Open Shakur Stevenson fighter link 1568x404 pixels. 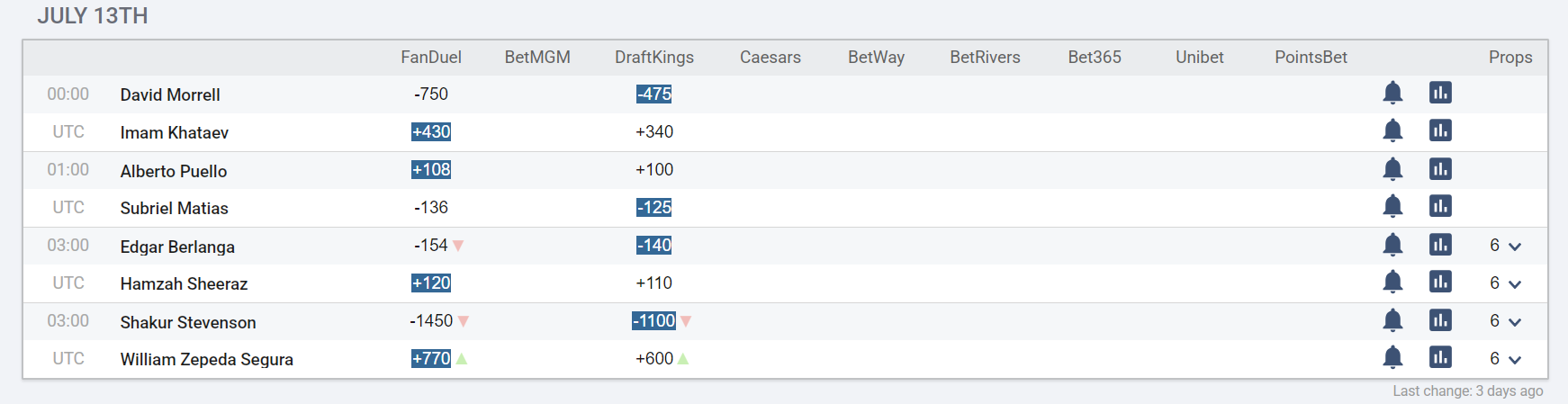pos(188,322)
